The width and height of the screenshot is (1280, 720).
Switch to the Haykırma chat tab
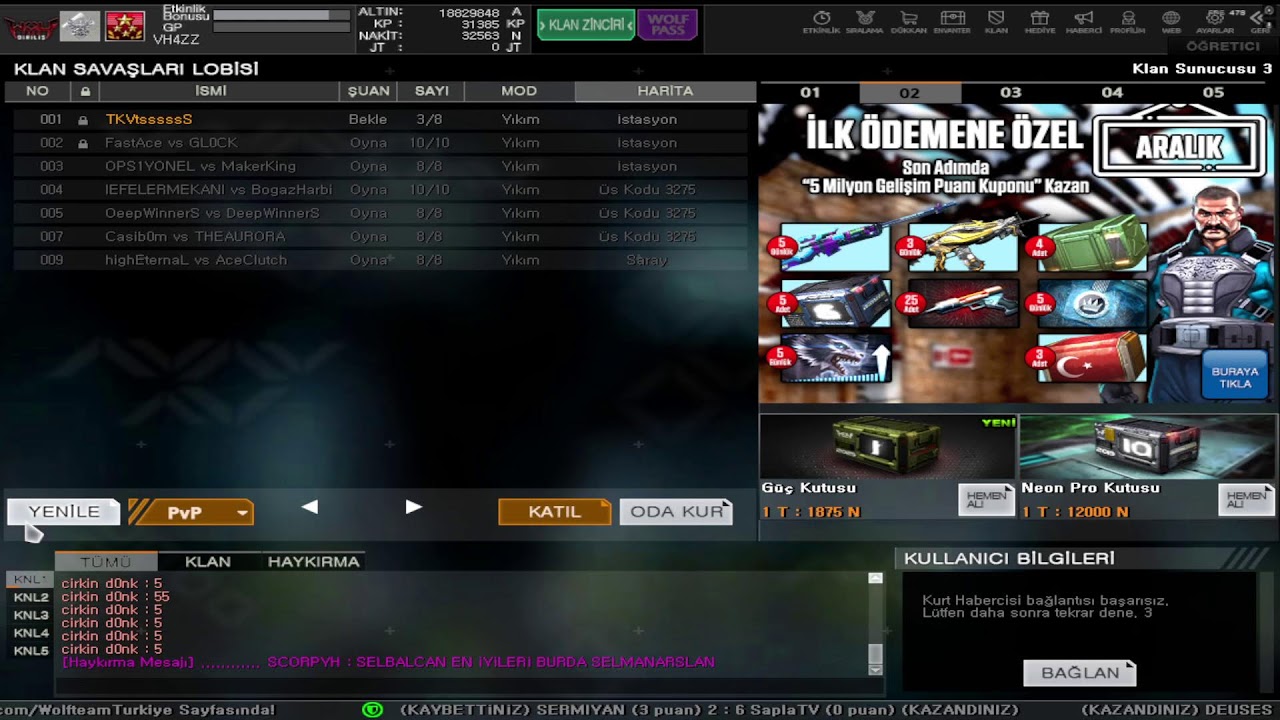point(313,562)
